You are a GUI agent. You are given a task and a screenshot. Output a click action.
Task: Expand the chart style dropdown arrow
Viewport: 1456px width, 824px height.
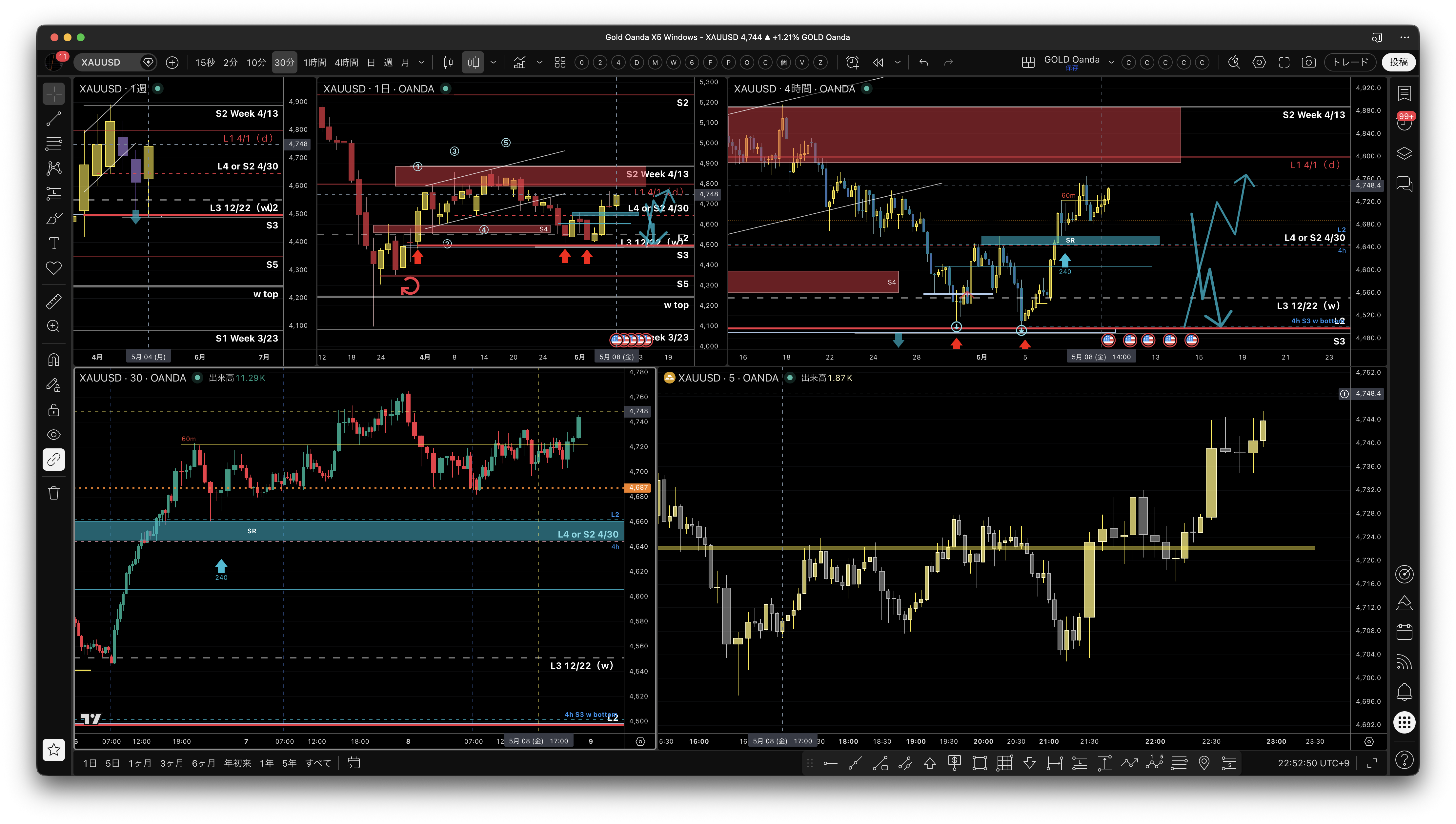click(493, 62)
